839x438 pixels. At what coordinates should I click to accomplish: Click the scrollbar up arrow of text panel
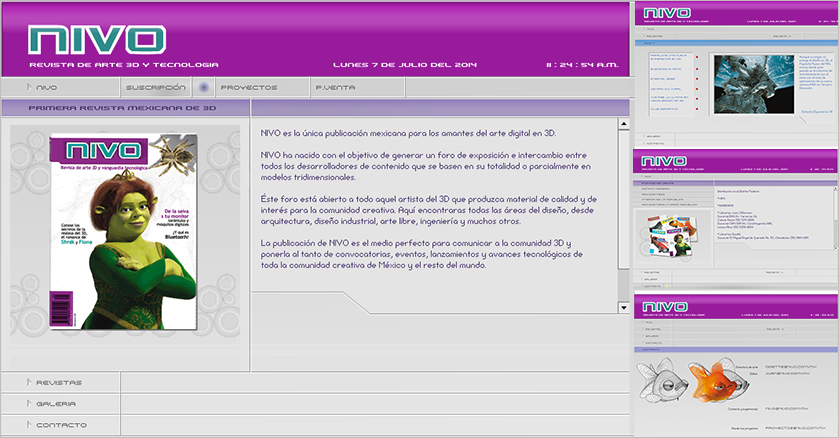[623, 125]
